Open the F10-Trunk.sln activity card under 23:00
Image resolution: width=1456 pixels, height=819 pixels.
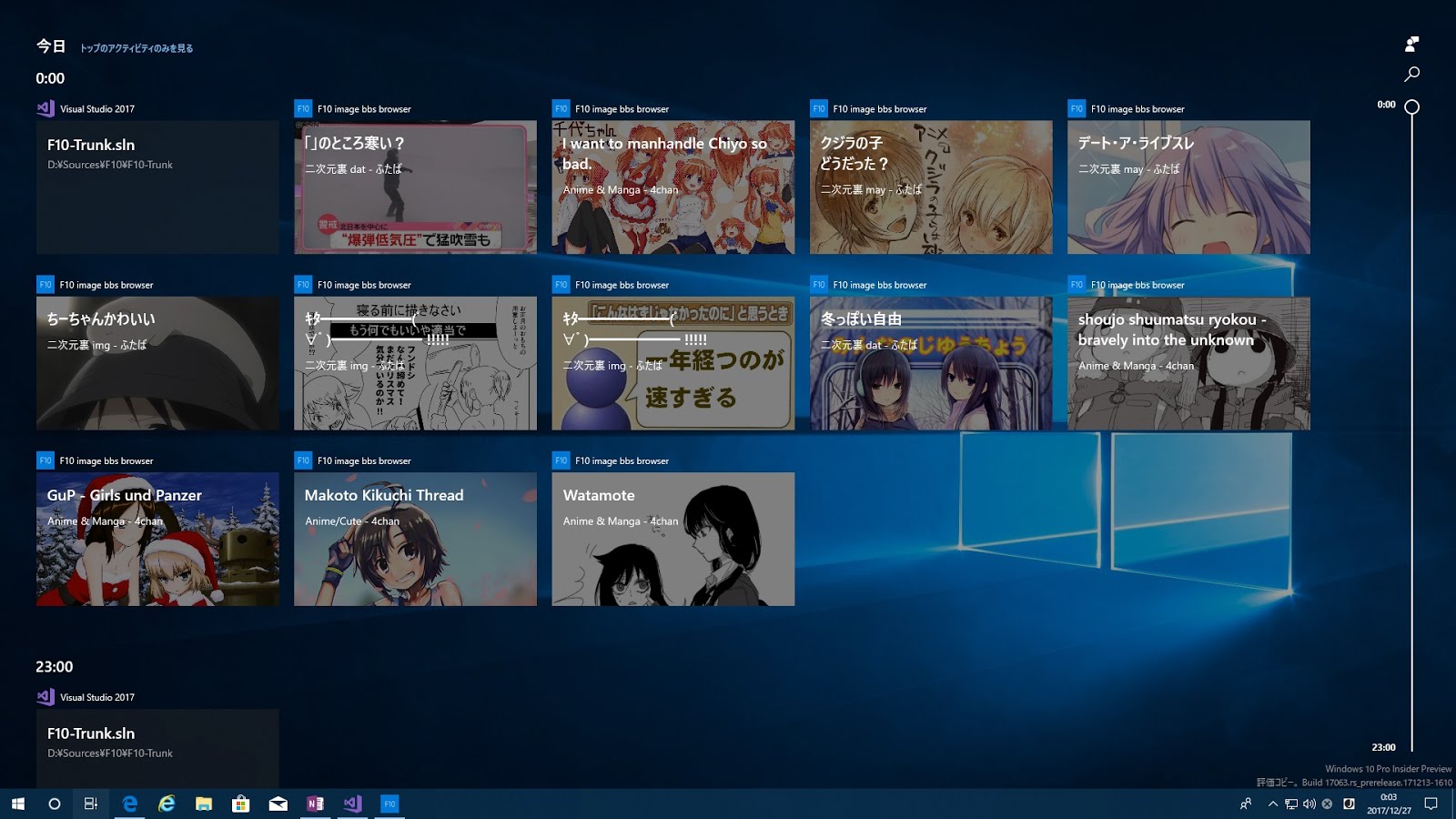point(157,748)
